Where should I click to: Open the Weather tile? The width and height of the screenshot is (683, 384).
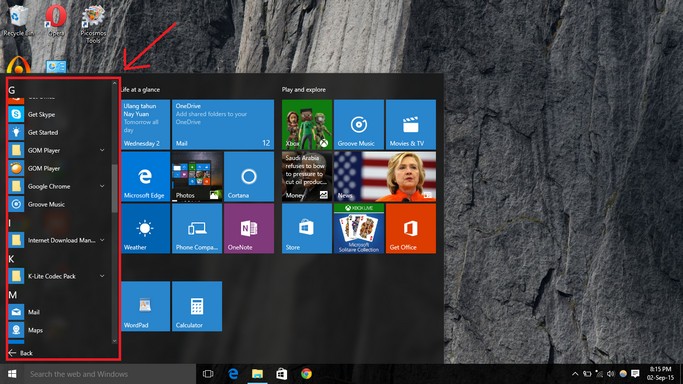coord(145,228)
